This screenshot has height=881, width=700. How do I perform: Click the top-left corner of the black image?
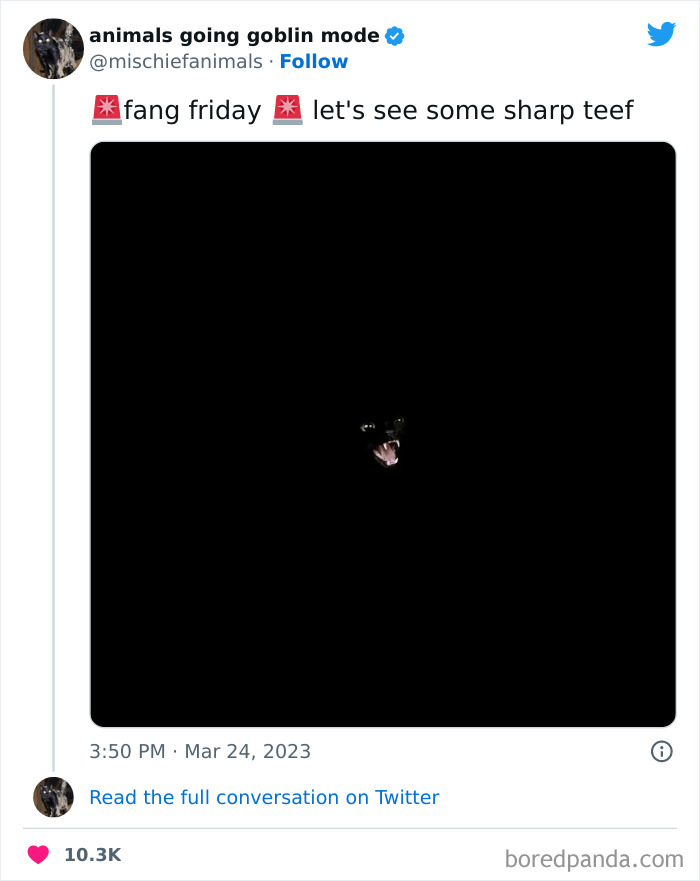[97, 149]
